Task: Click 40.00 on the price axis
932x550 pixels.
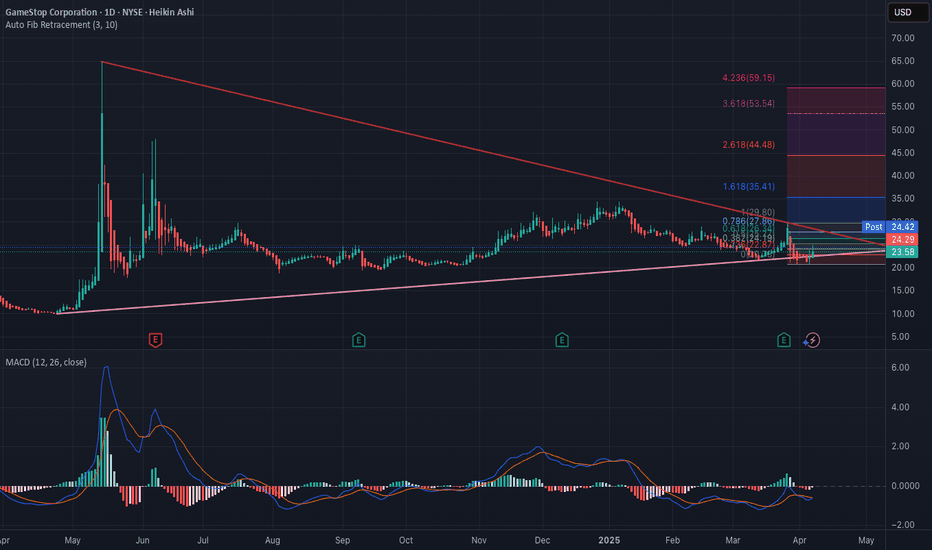Action: tap(902, 175)
